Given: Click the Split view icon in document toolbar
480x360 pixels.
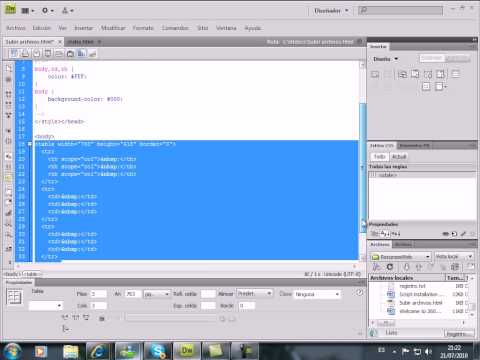Looking at the screenshot, I should click(25, 53).
